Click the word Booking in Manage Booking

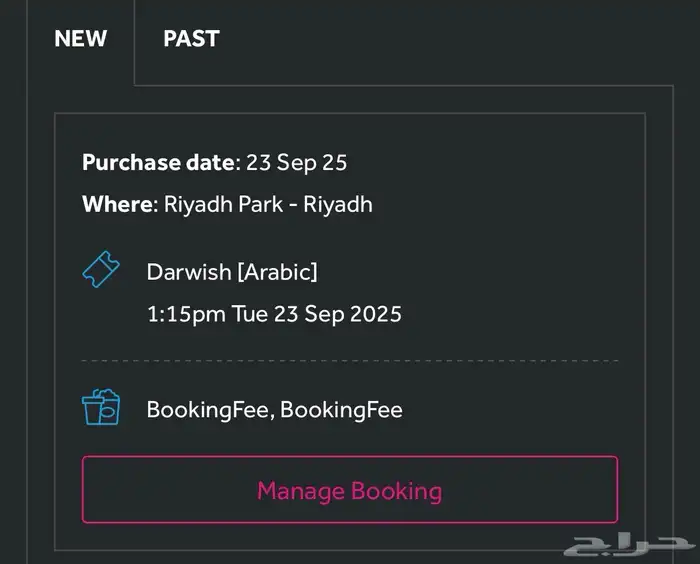pyautogui.click(x=395, y=491)
